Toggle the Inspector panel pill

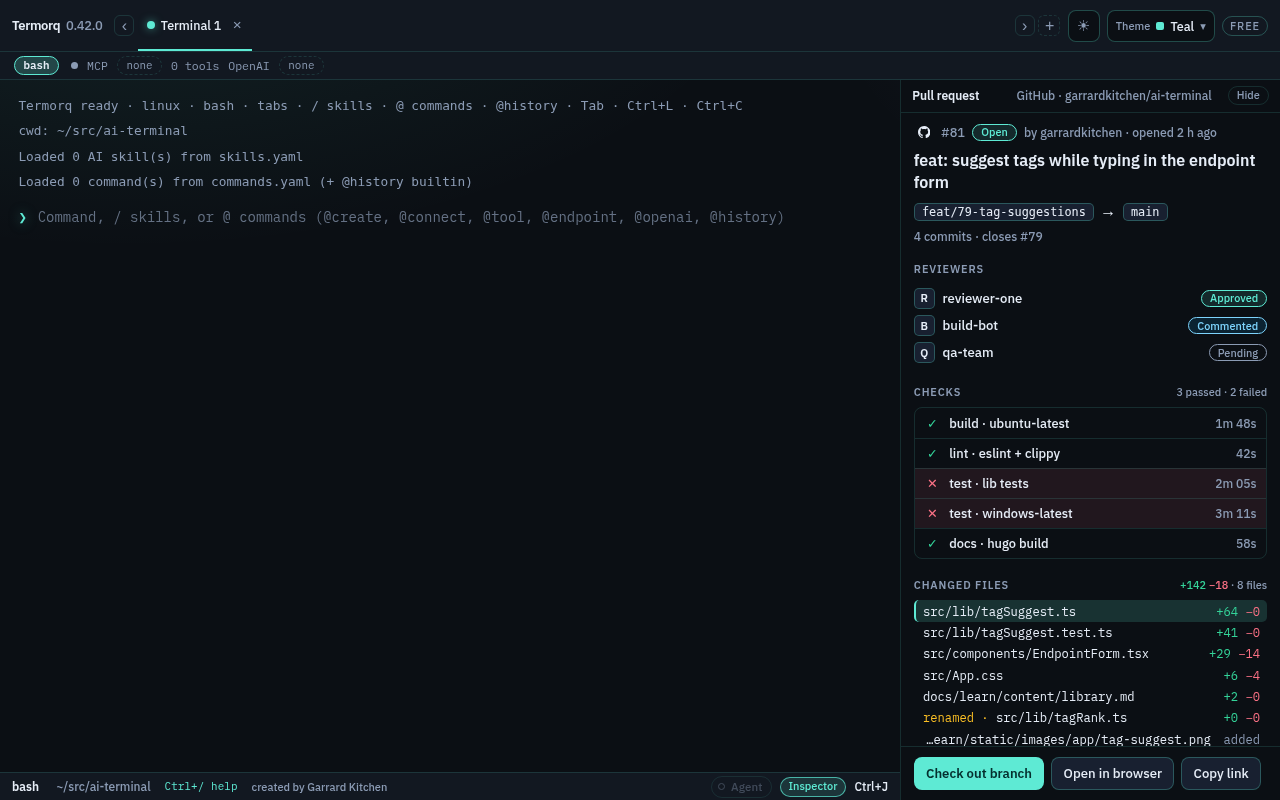[x=813, y=787]
